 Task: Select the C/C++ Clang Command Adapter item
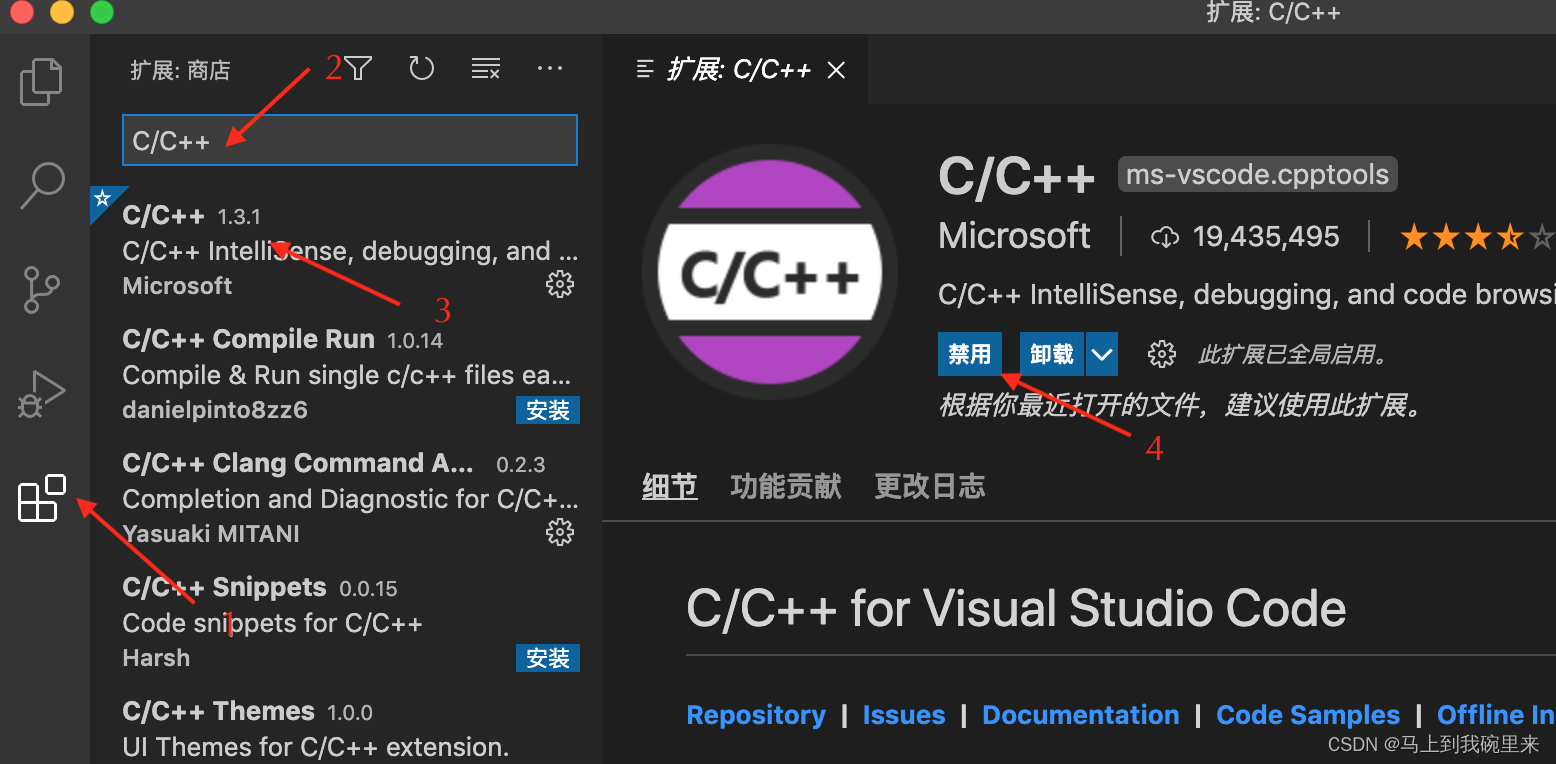[346, 498]
